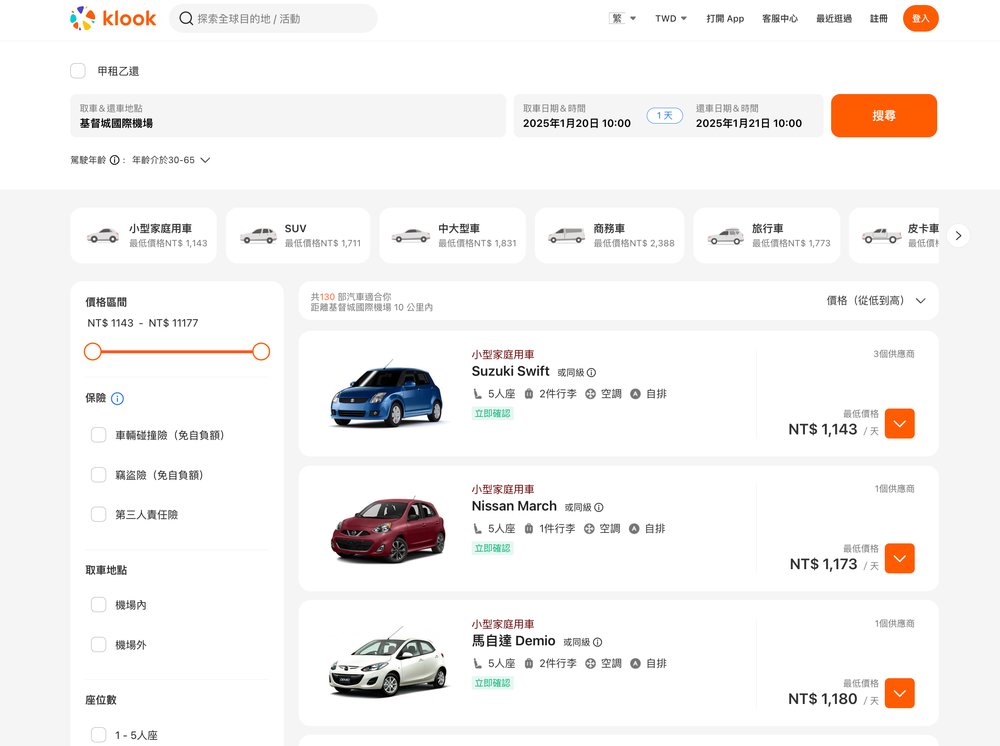Click the search magnifier icon
1000x746 pixels.
pos(186,18)
